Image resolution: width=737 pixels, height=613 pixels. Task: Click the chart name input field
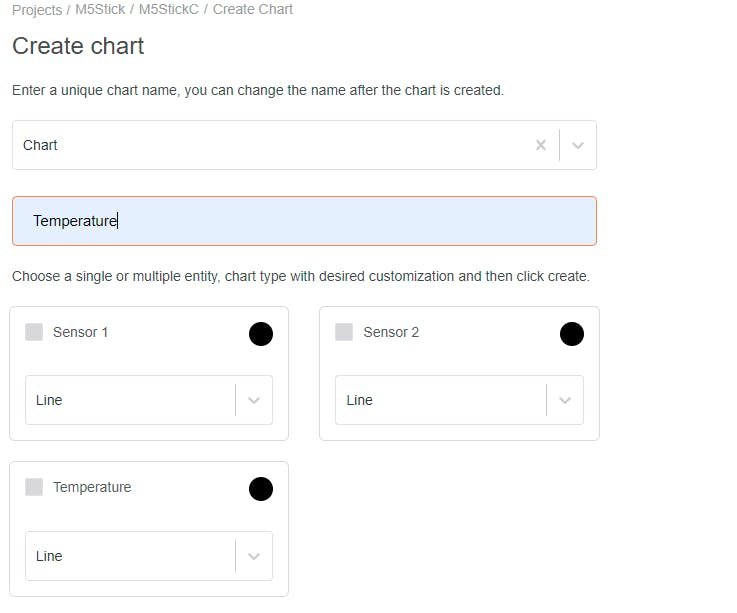coord(304,221)
